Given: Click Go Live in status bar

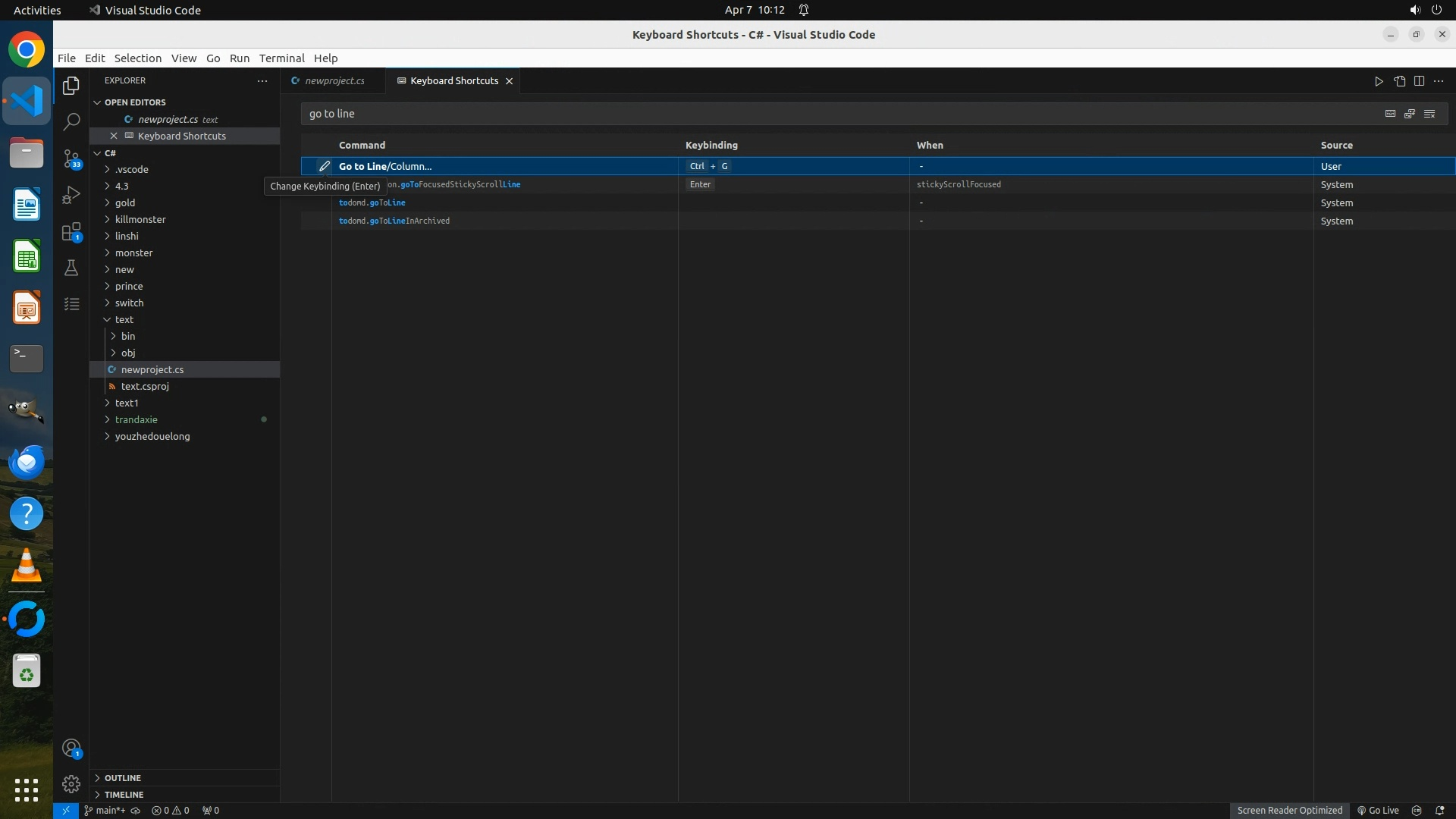Looking at the screenshot, I should (1378, 810).
